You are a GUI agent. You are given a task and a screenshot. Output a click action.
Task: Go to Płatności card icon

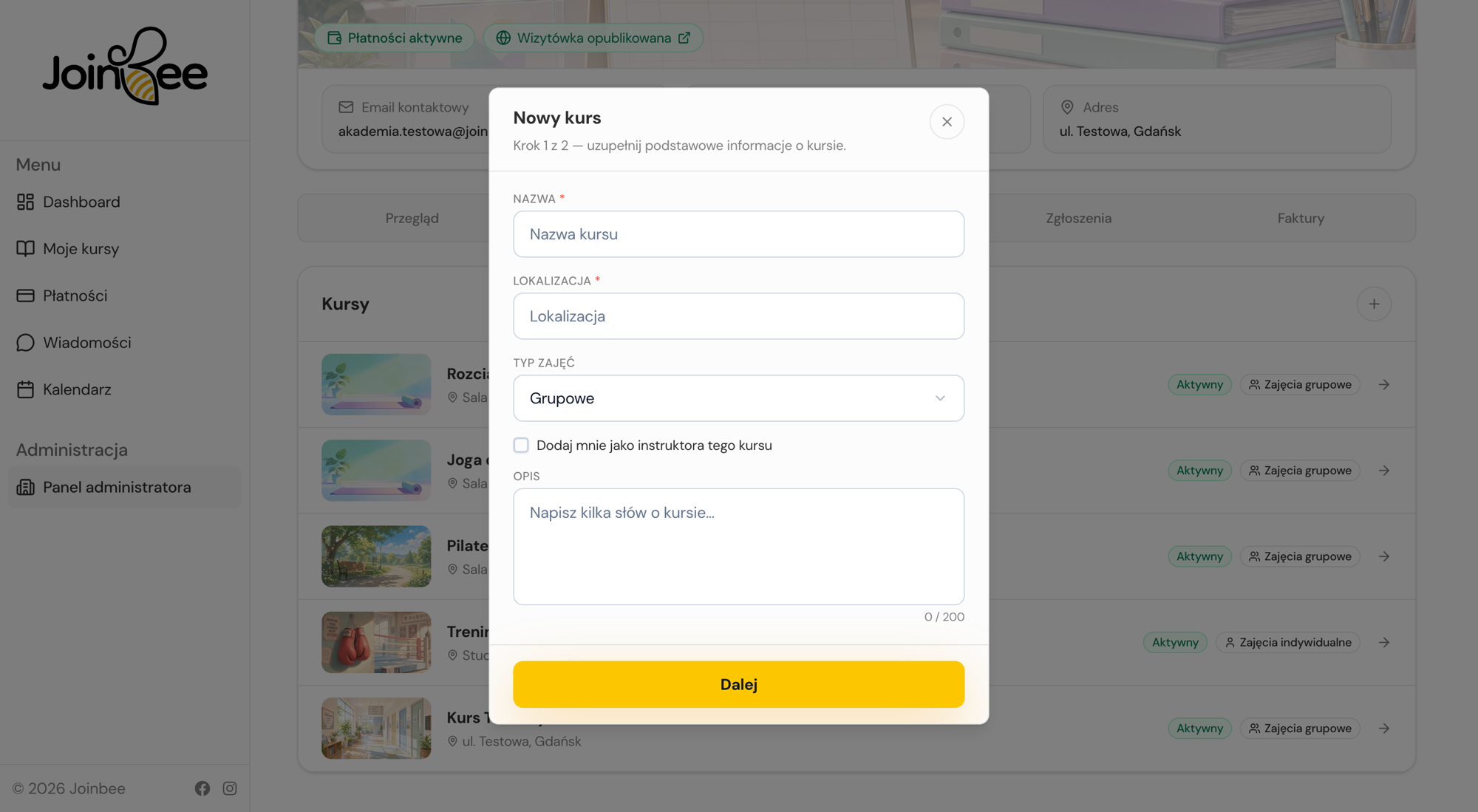pos(25,296)
